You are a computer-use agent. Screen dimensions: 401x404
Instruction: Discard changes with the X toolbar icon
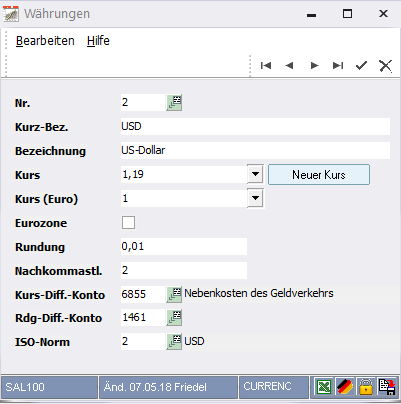pyautogui.click(x=386, y=65)
